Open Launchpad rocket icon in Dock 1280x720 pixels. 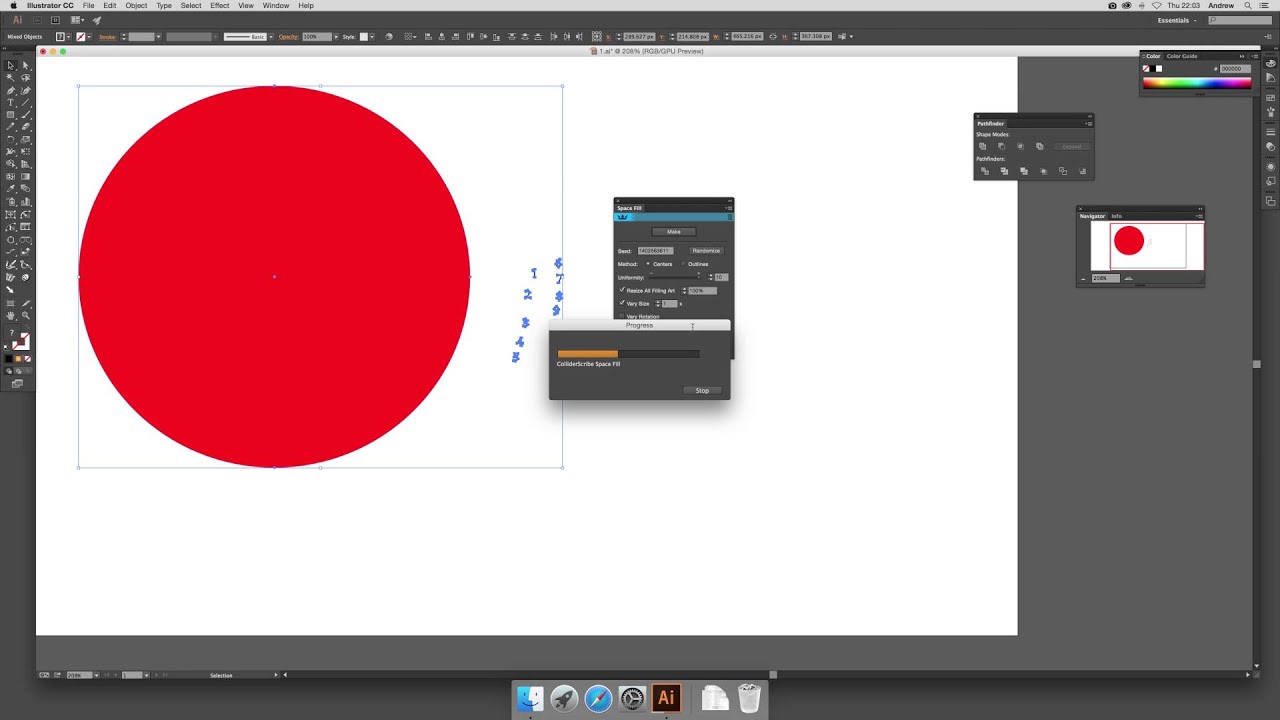pos(564,698)
